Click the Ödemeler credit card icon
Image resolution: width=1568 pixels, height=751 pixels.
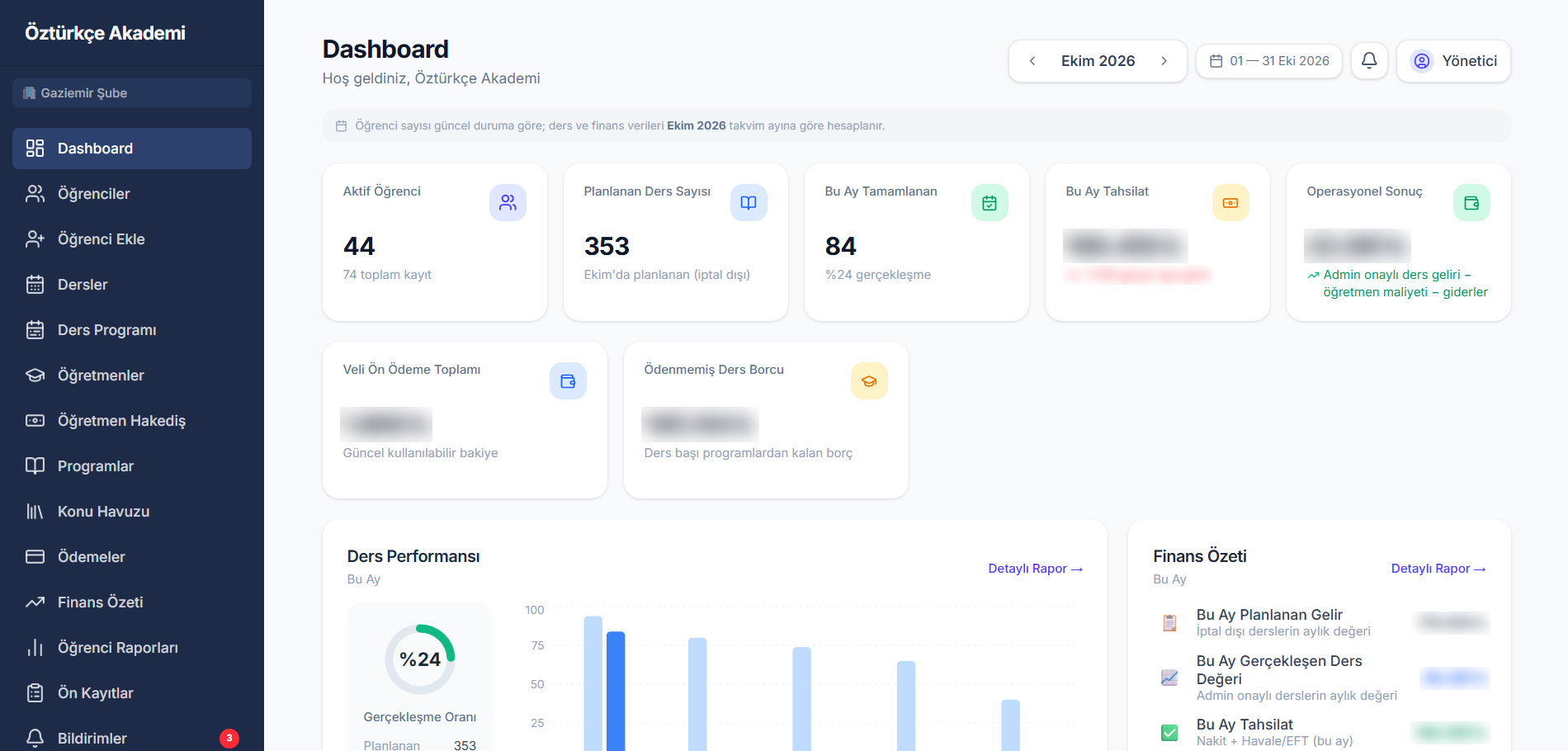[x=35, y=557]
